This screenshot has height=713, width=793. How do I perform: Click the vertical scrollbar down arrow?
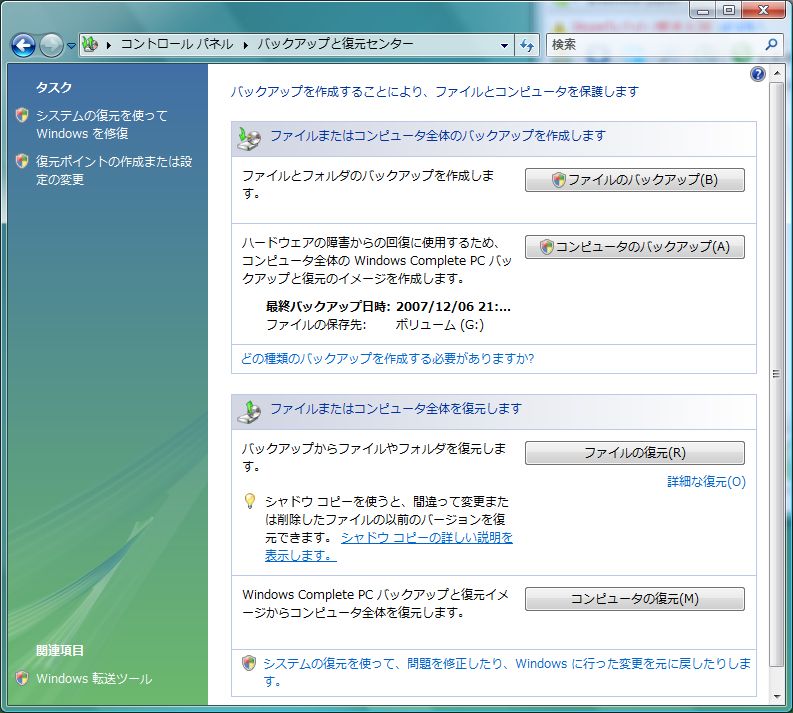[777, 697]
